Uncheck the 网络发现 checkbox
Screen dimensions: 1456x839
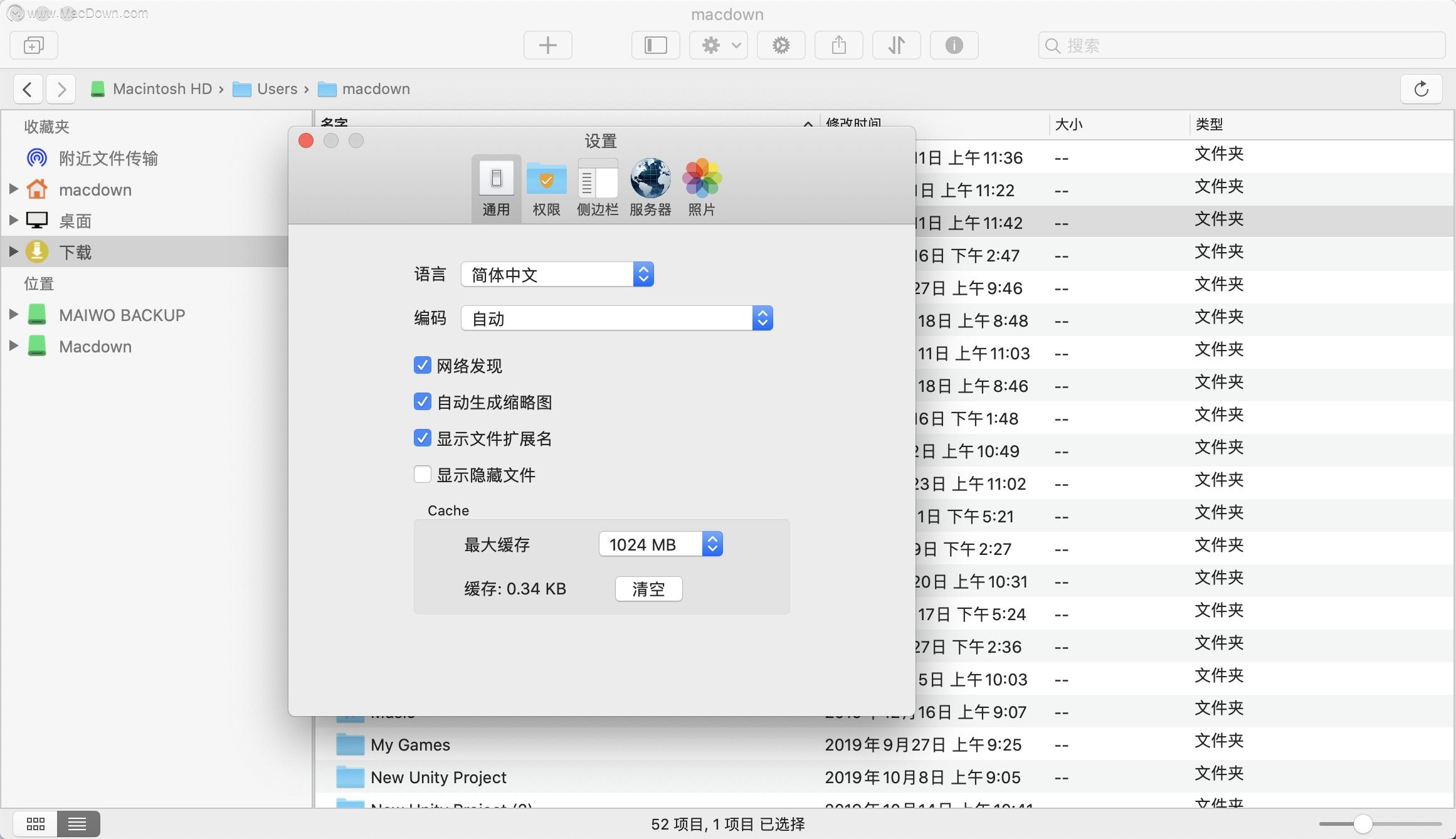pos(423,366)
